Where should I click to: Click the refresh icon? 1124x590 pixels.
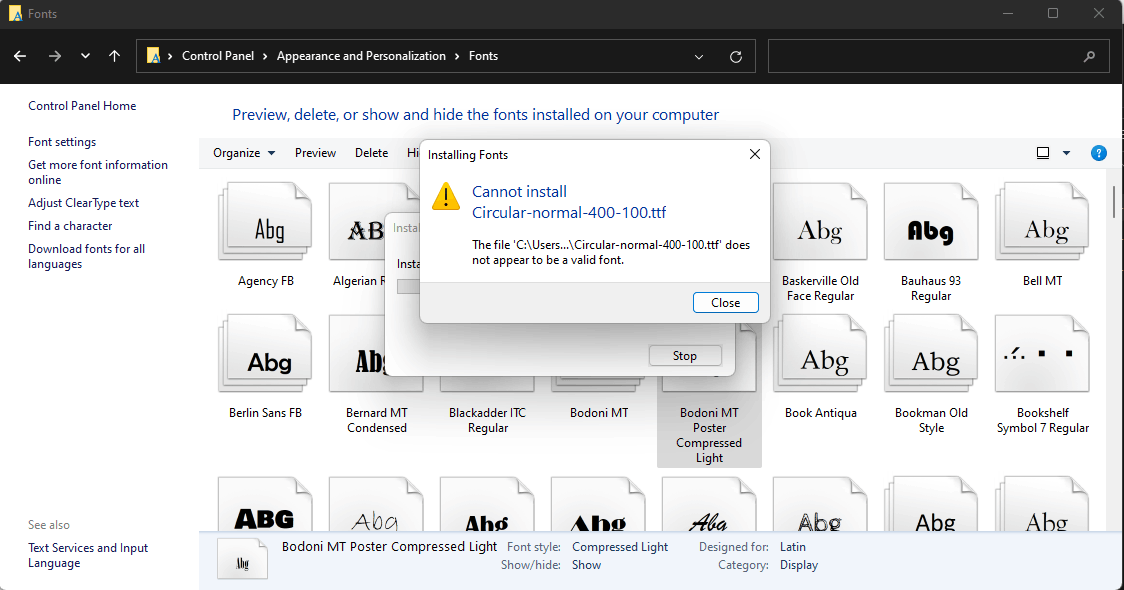click(x=735, y=56)
